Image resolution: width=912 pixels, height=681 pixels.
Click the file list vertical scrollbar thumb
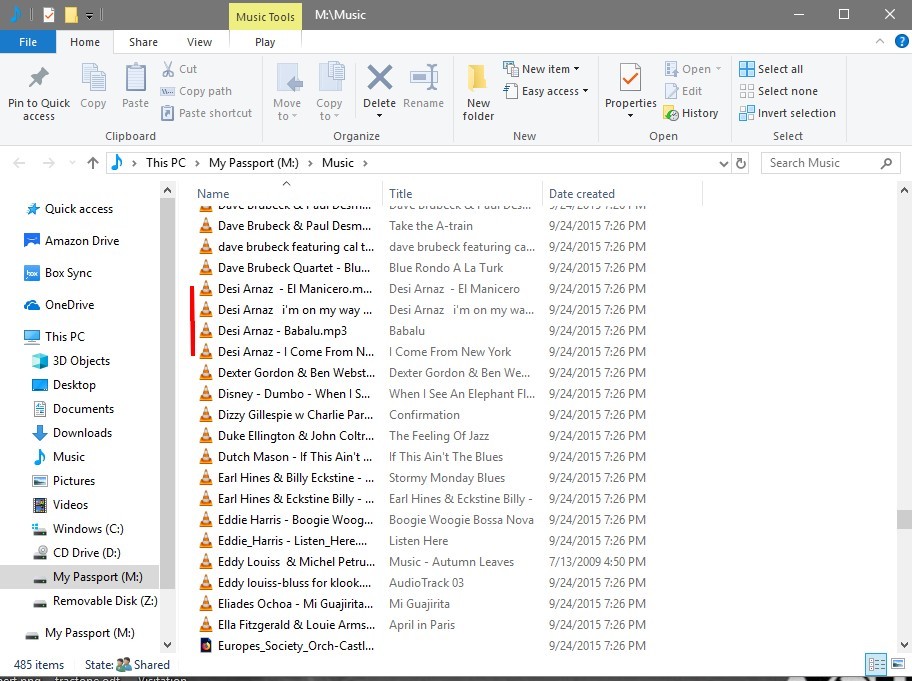click(x=904, y=519)
